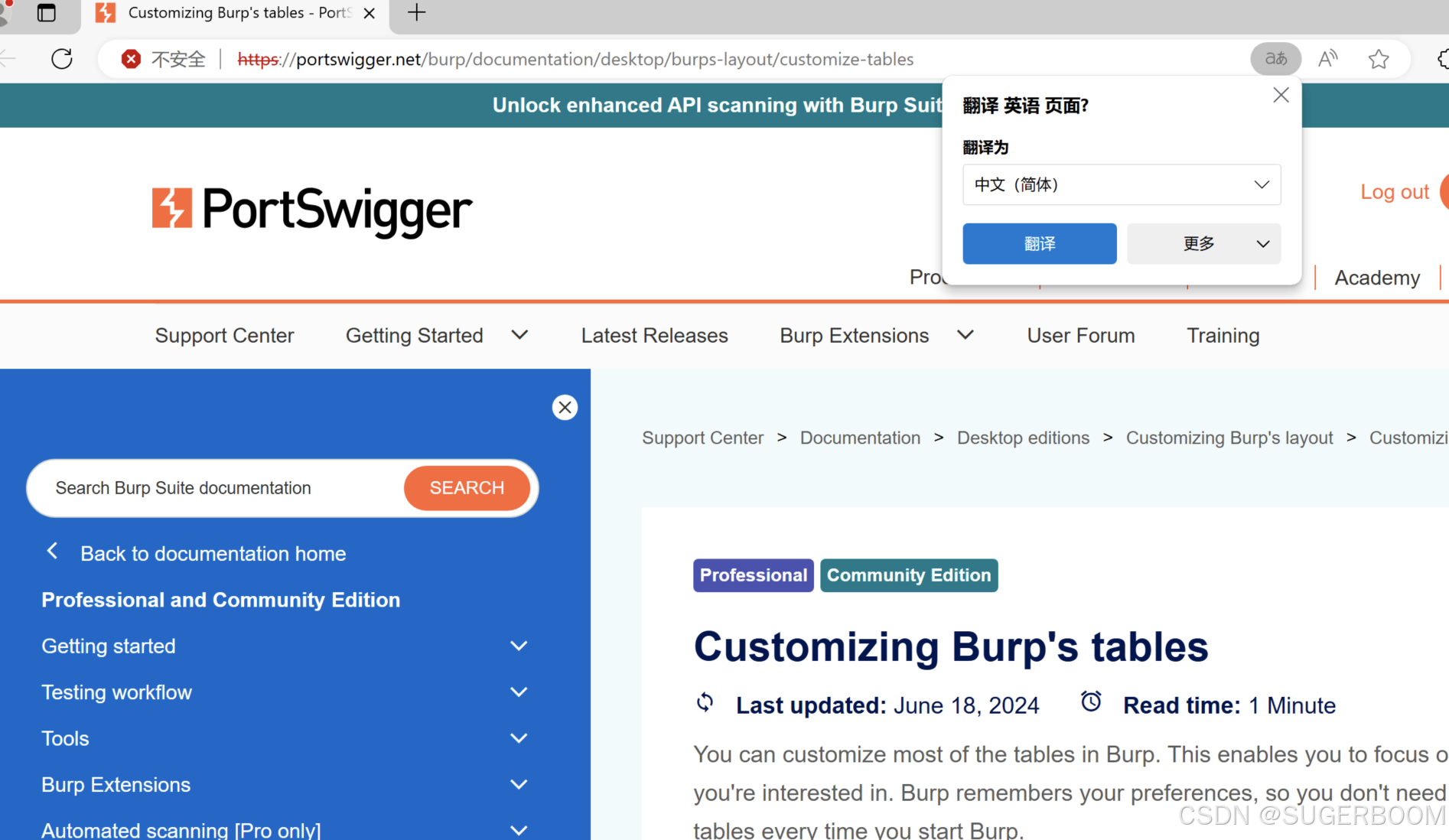This screenshot has height=840, width=1449.
Task: Expand Automated scanning sidebar chevron
Action: 519,830
